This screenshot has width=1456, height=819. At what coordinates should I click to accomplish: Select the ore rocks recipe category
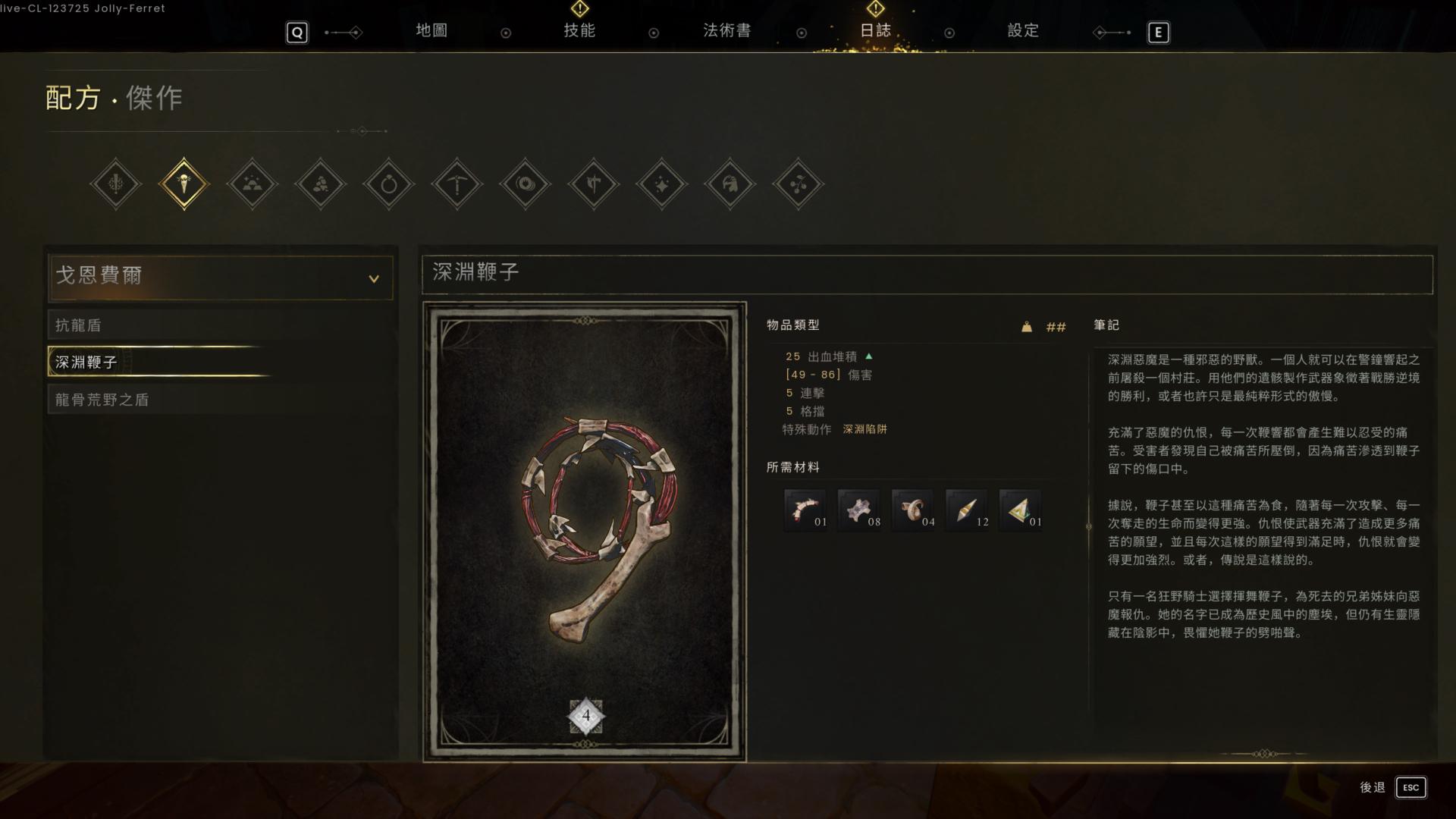pyautogui.click(x=320, y=184)
